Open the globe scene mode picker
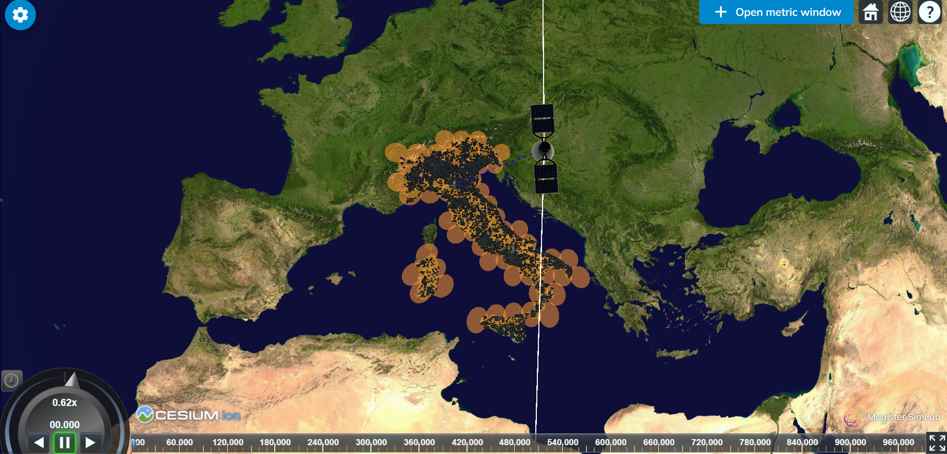This screenshot has height=454, width=947. tap(900, 12)
